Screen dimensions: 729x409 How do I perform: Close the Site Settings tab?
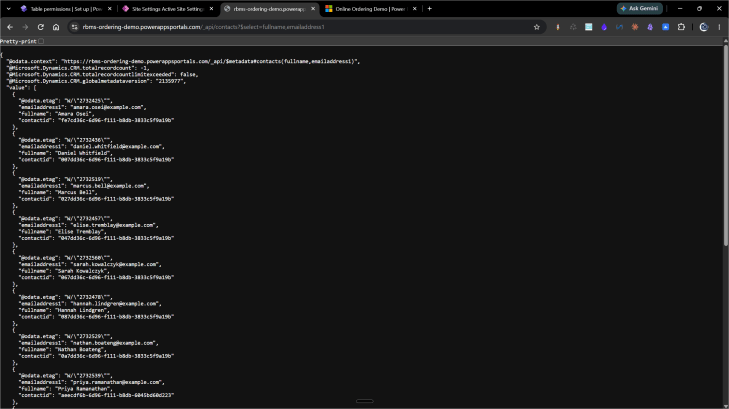coord(212,9)
